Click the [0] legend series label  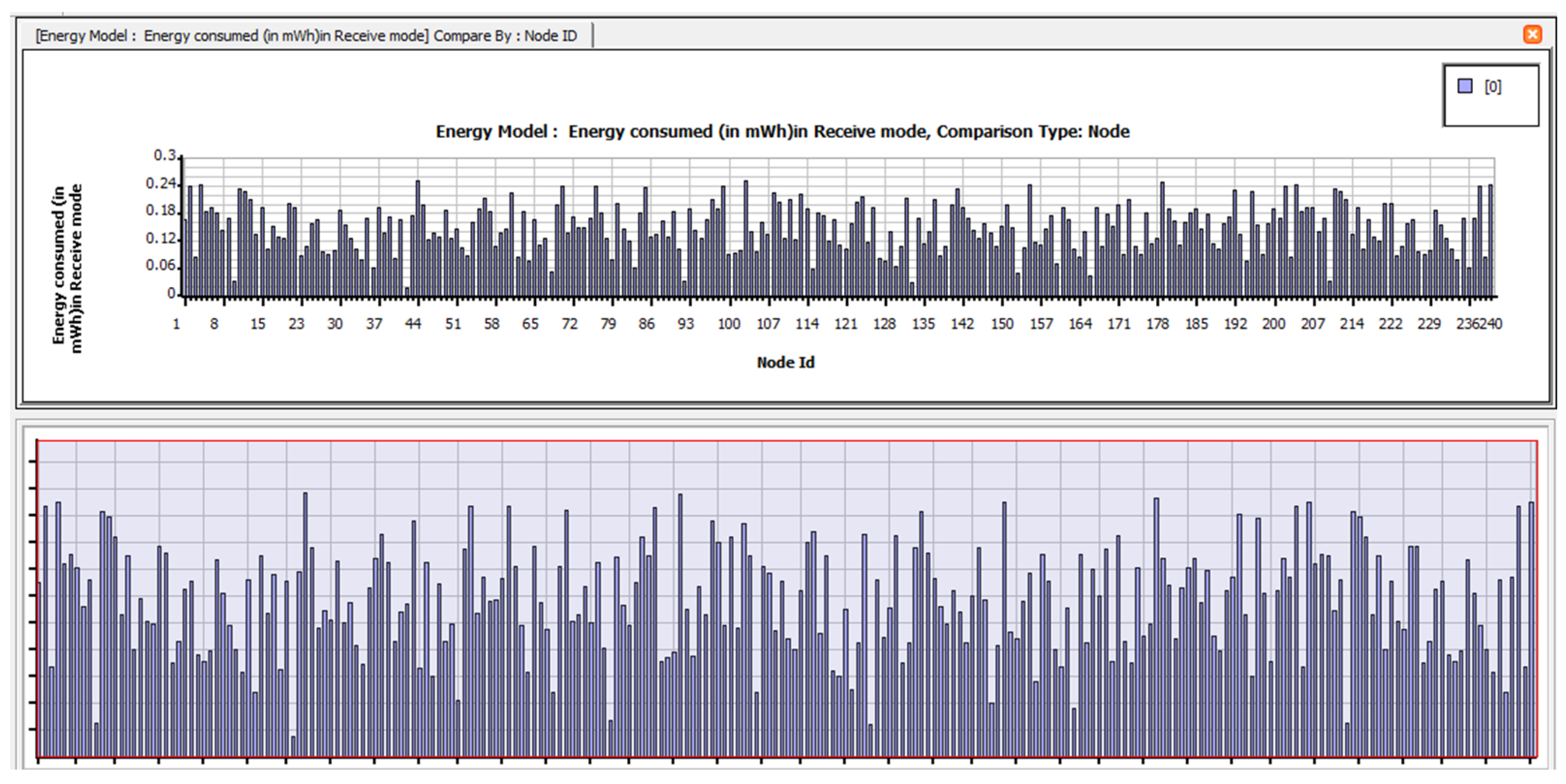pyautogui.click(x=1492, y=87)
